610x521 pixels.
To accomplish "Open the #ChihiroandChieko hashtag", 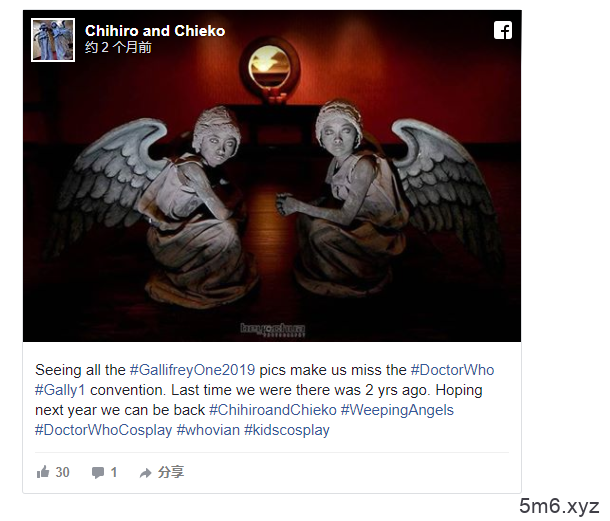I will (273, 410).
